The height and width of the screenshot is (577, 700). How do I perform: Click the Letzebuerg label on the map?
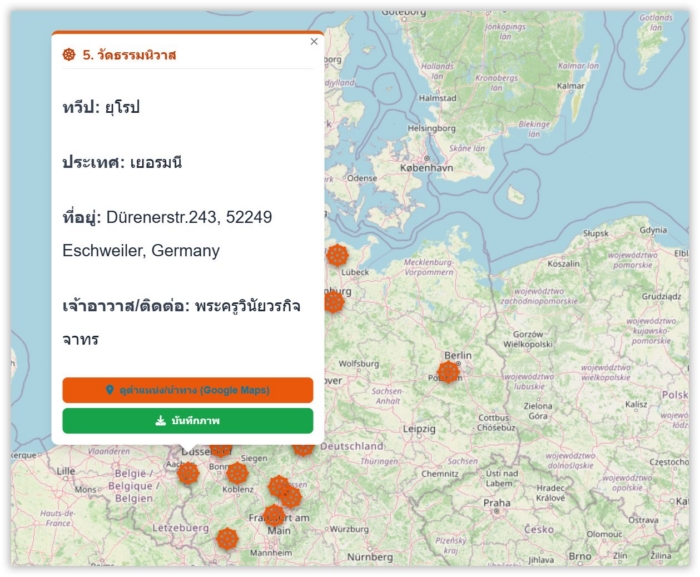point(180,528)
